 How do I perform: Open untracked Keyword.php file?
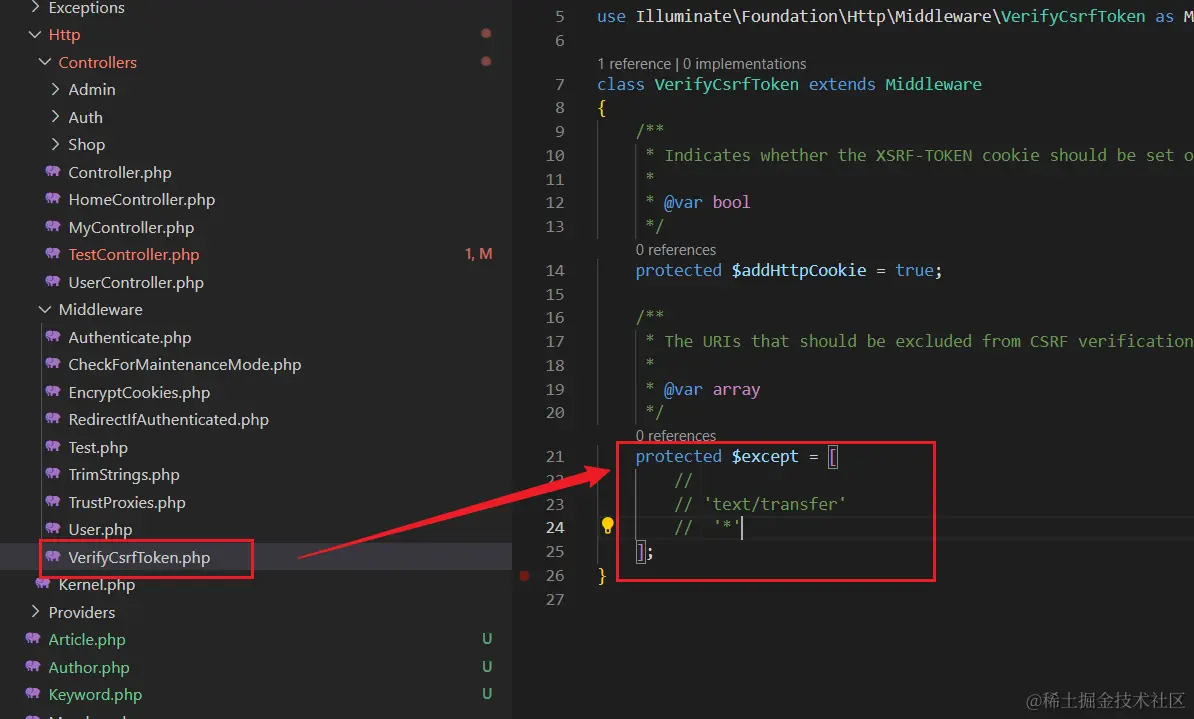[x=95, y=695]
